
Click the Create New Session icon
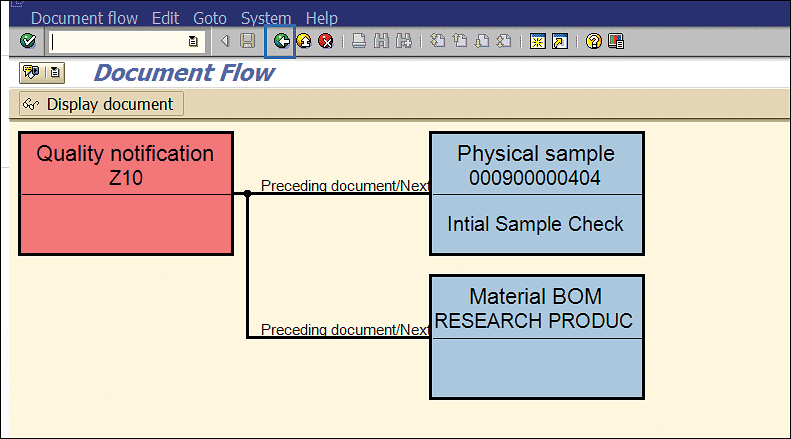coord(537,41)
